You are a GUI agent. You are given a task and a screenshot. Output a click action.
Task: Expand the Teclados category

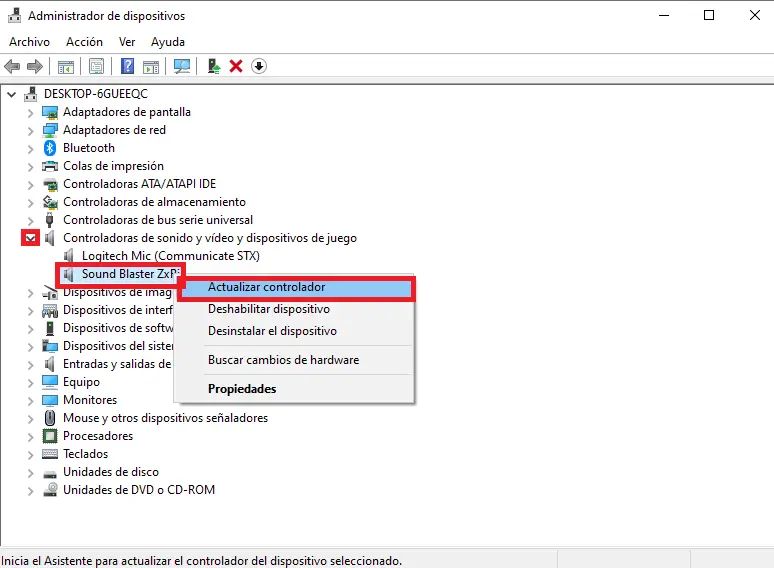pyautogui.click(x=31, y=454)
